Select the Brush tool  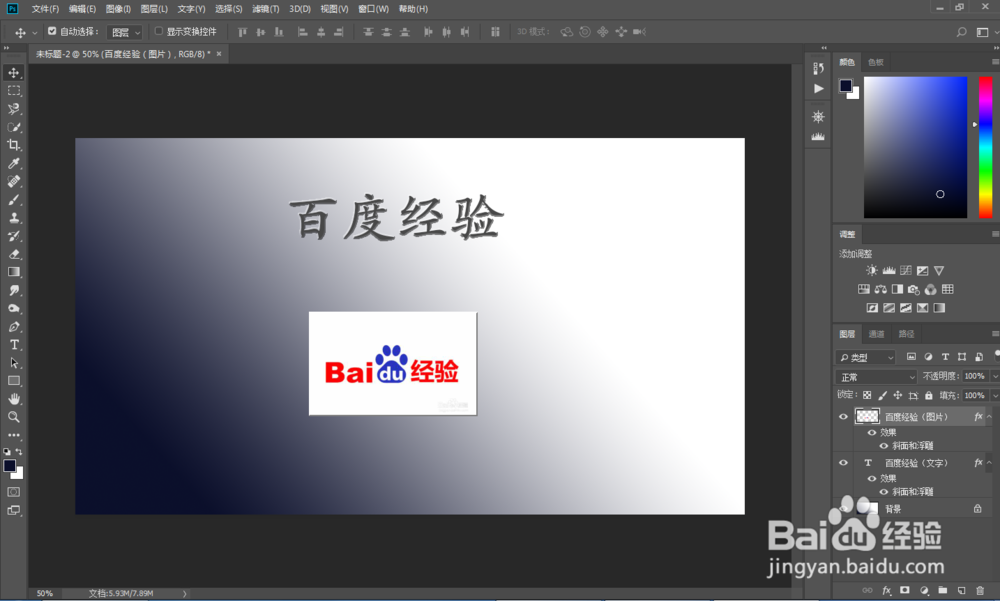(13, 200)
